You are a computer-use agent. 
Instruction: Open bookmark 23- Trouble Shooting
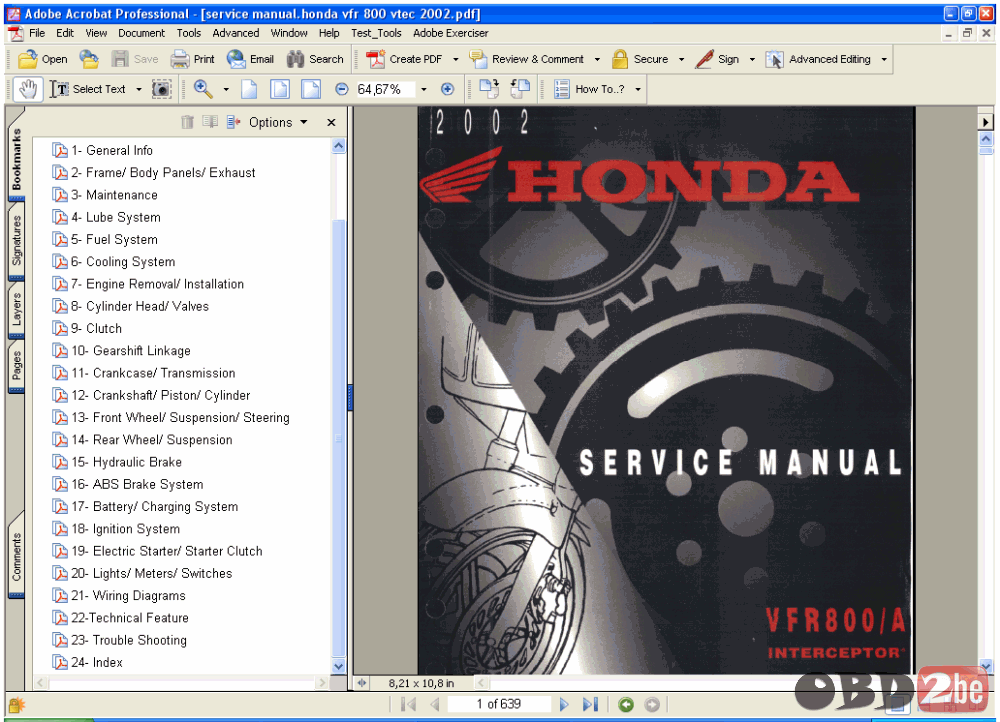(129, 640)
